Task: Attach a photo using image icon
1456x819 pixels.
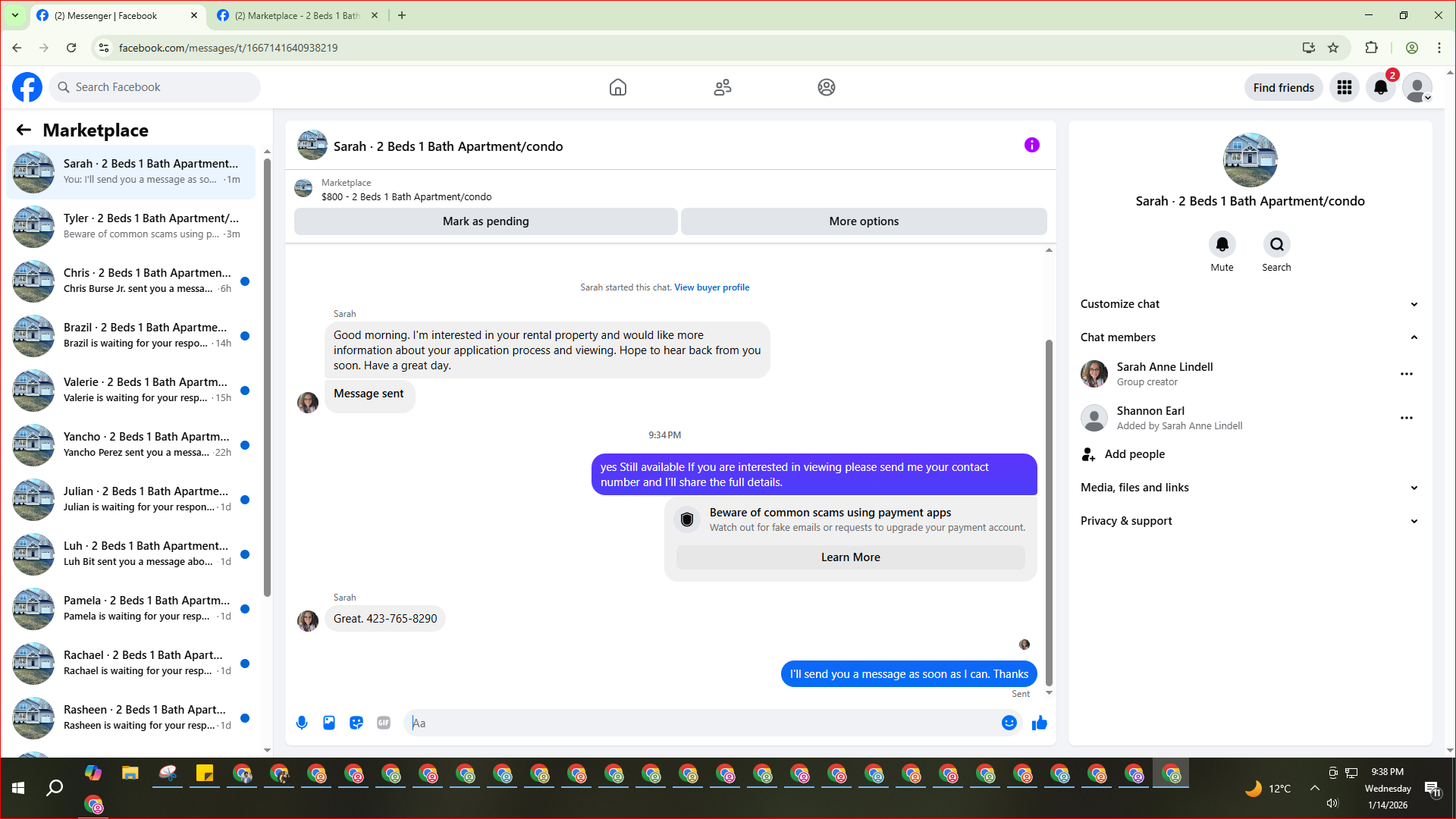Action: pos(329,723)
